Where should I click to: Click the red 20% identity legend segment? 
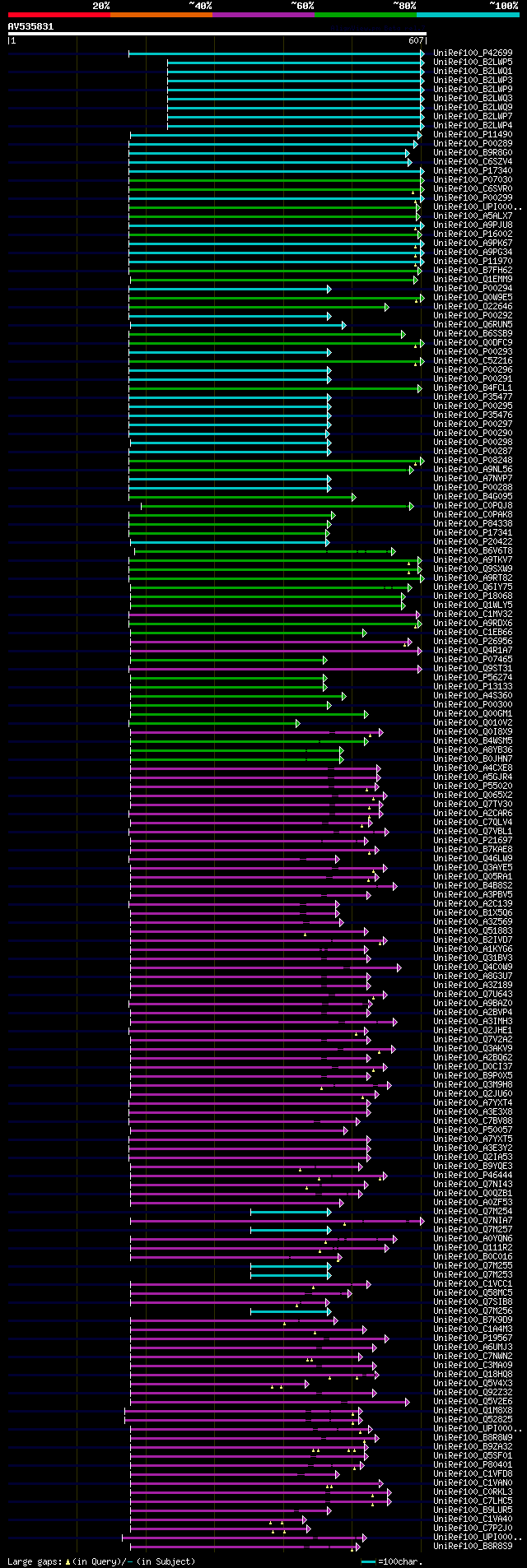point(59,15)
